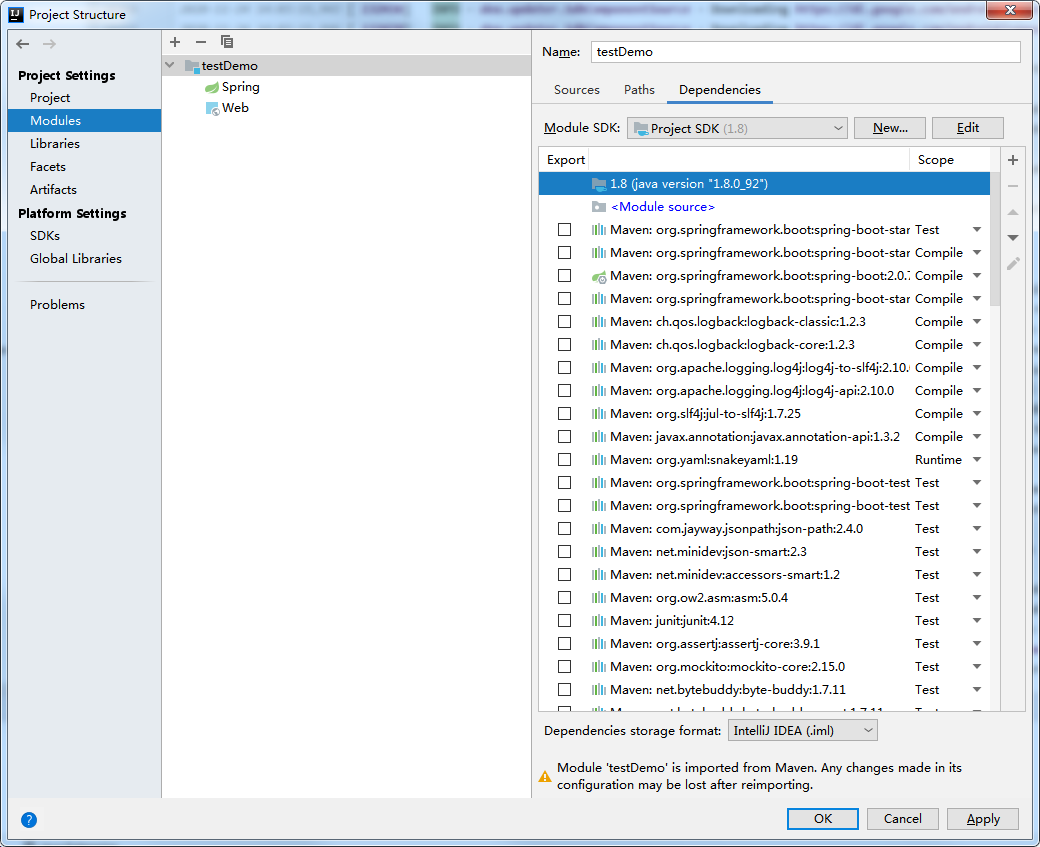The width and height of the screenshot is (1040, 847).
Task: Open scope dropdown for logback-classic
Action: tap(977, 322)
